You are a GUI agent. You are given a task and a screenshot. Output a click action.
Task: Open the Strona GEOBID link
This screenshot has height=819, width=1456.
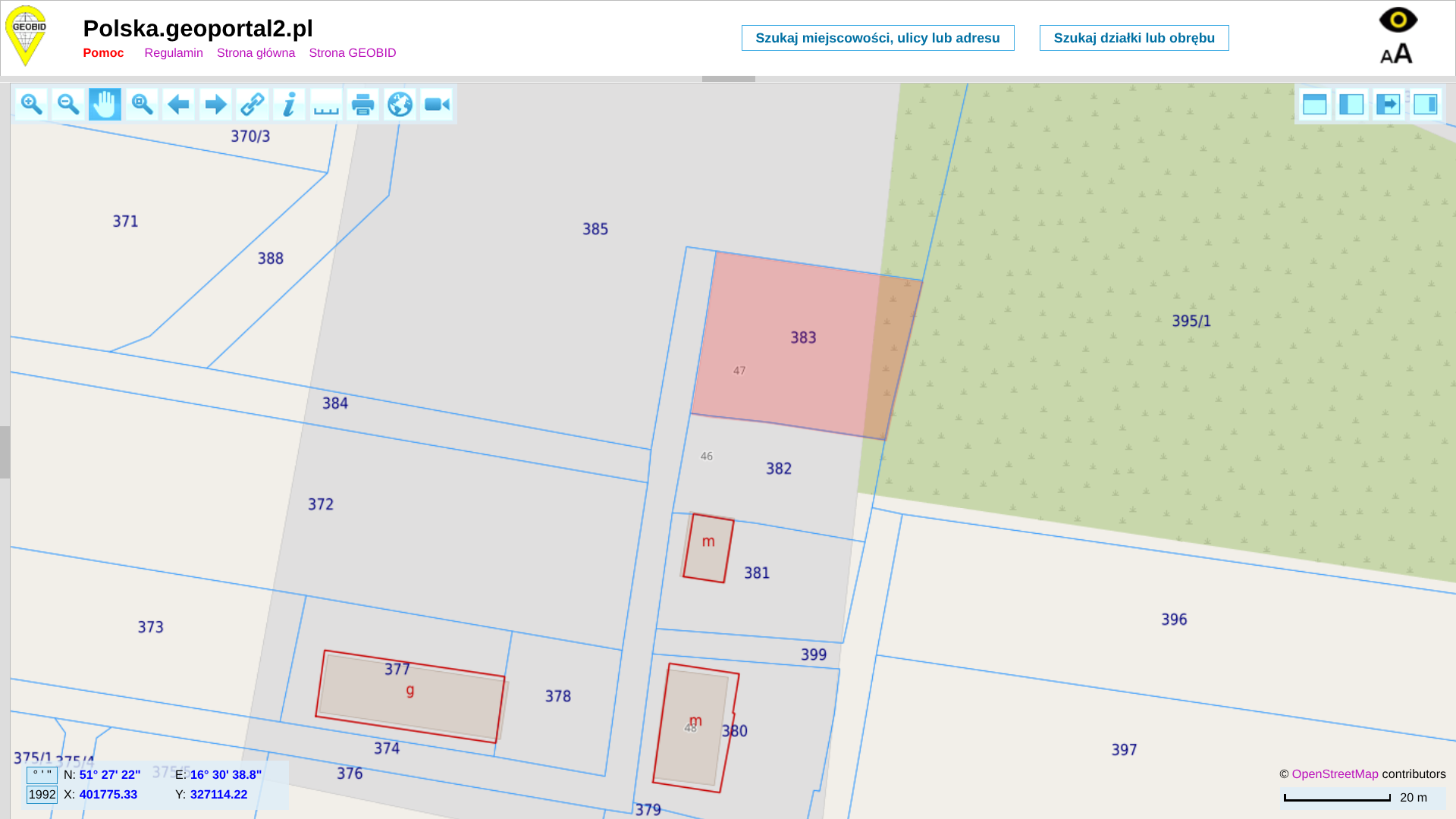353,53
